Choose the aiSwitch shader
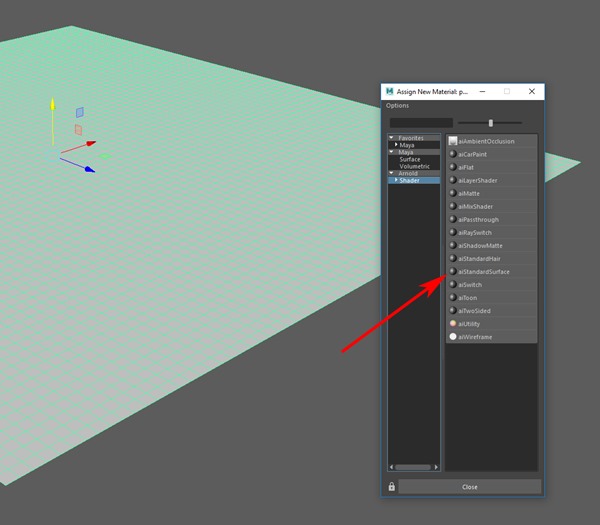Screen dimensions: 600x525 [x=492, y=284]
